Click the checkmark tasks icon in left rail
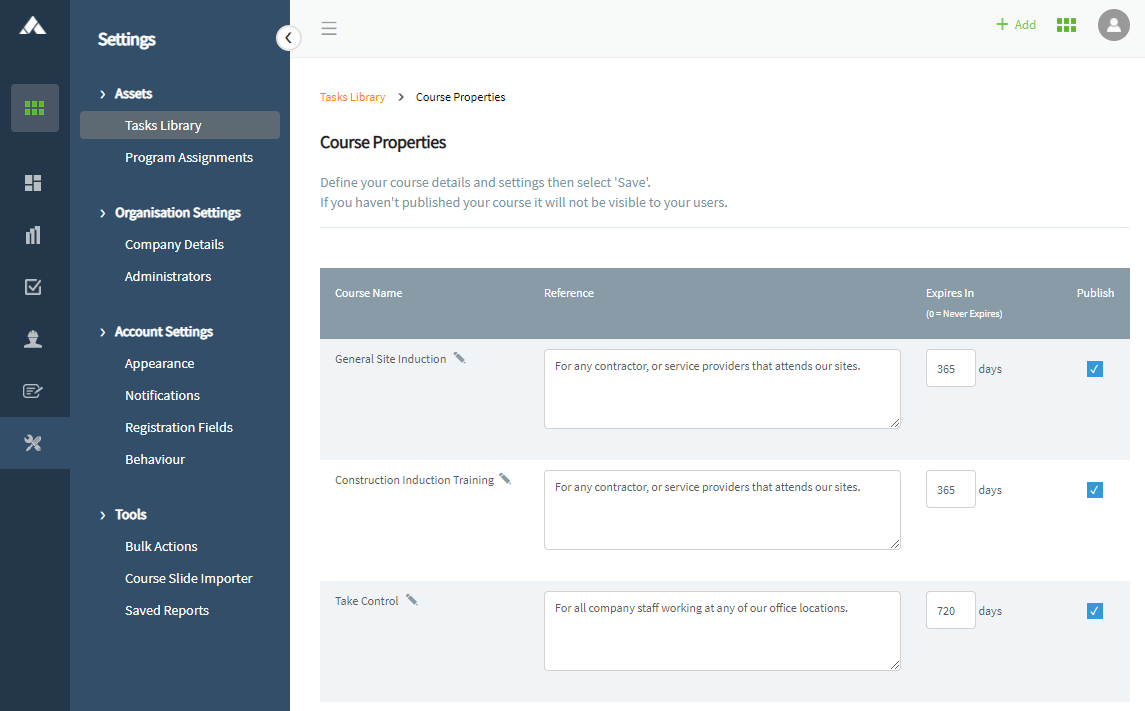The image size is (1145, 711). coord(33,287)
